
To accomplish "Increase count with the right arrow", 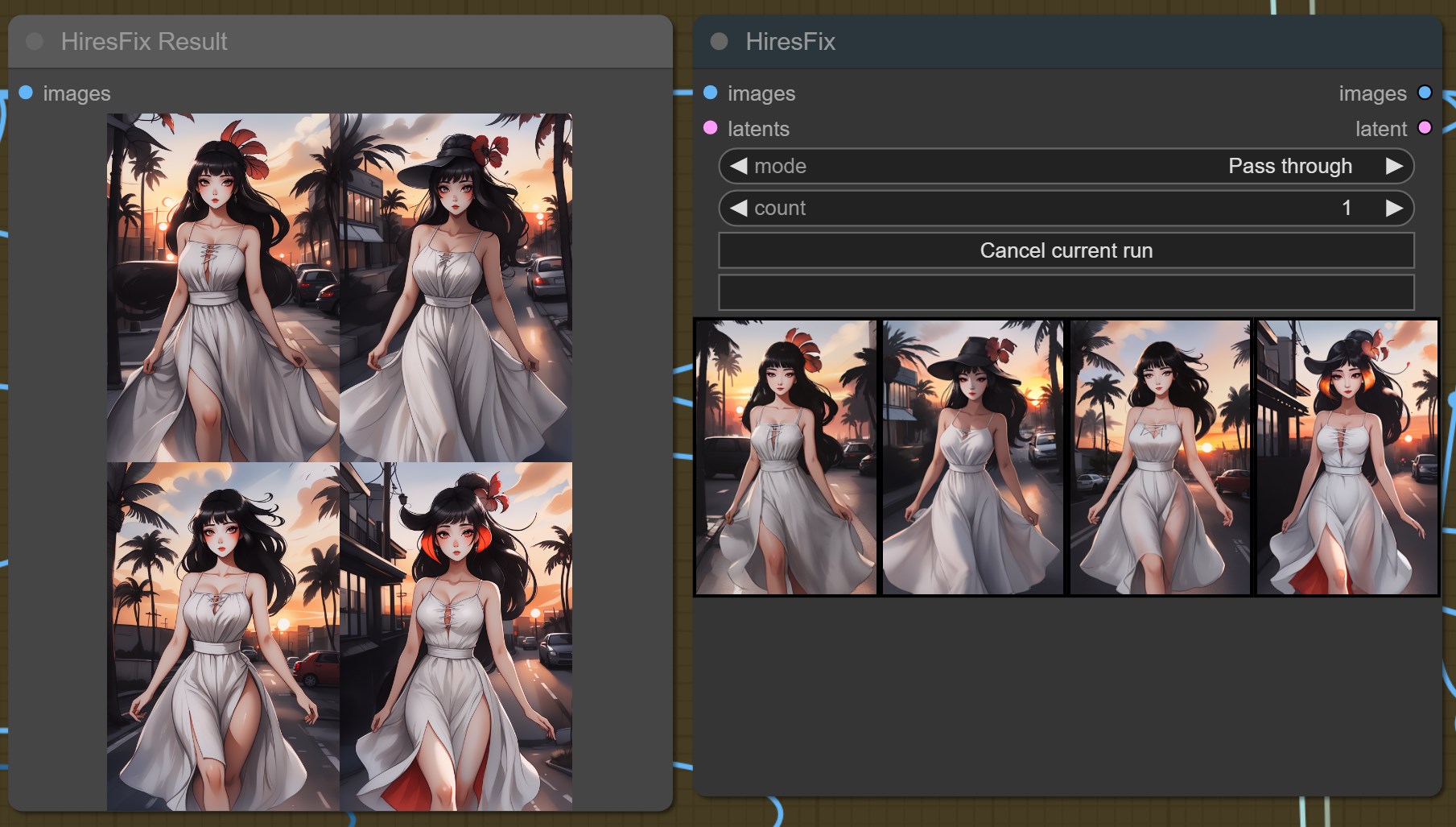I will [x=1394, y=208].
